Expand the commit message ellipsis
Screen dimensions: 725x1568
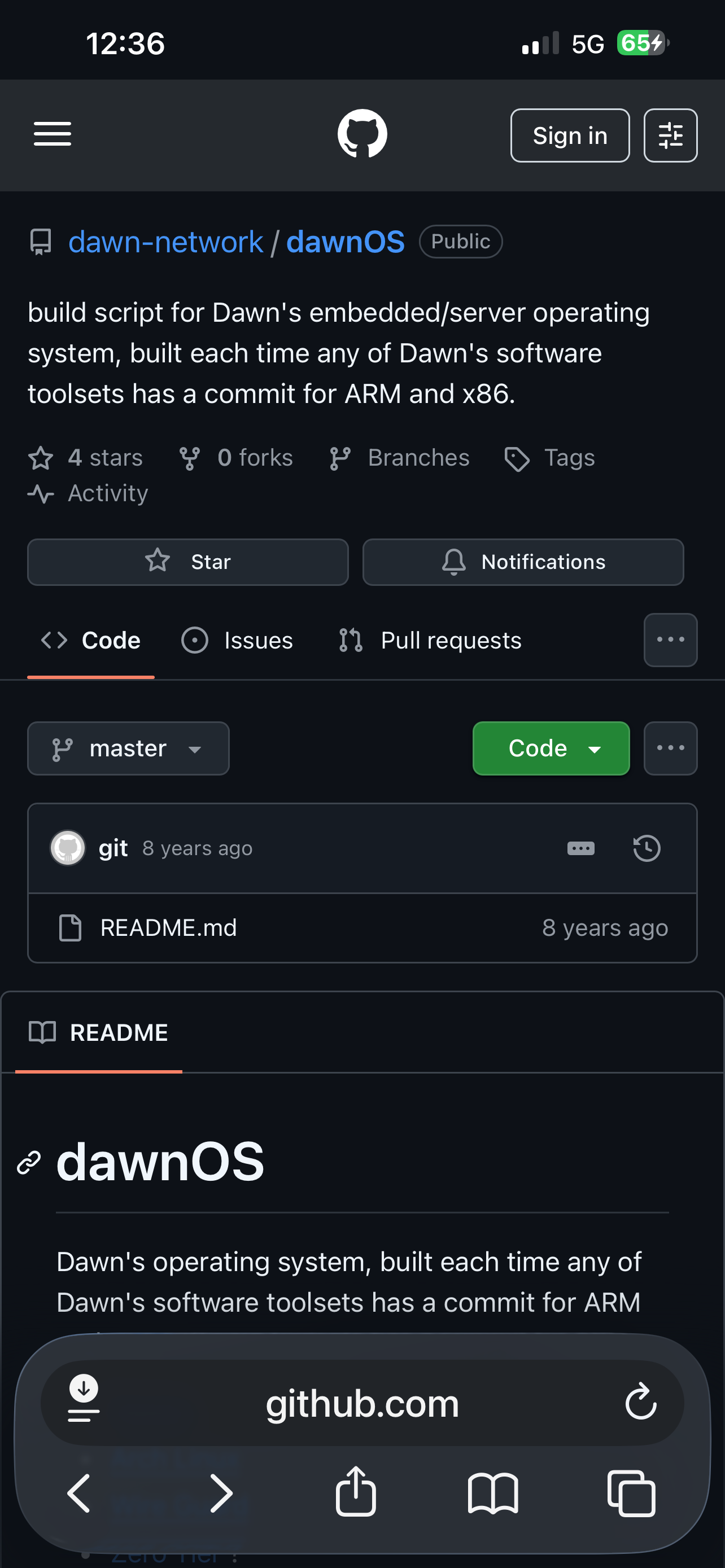pos(580,848)
